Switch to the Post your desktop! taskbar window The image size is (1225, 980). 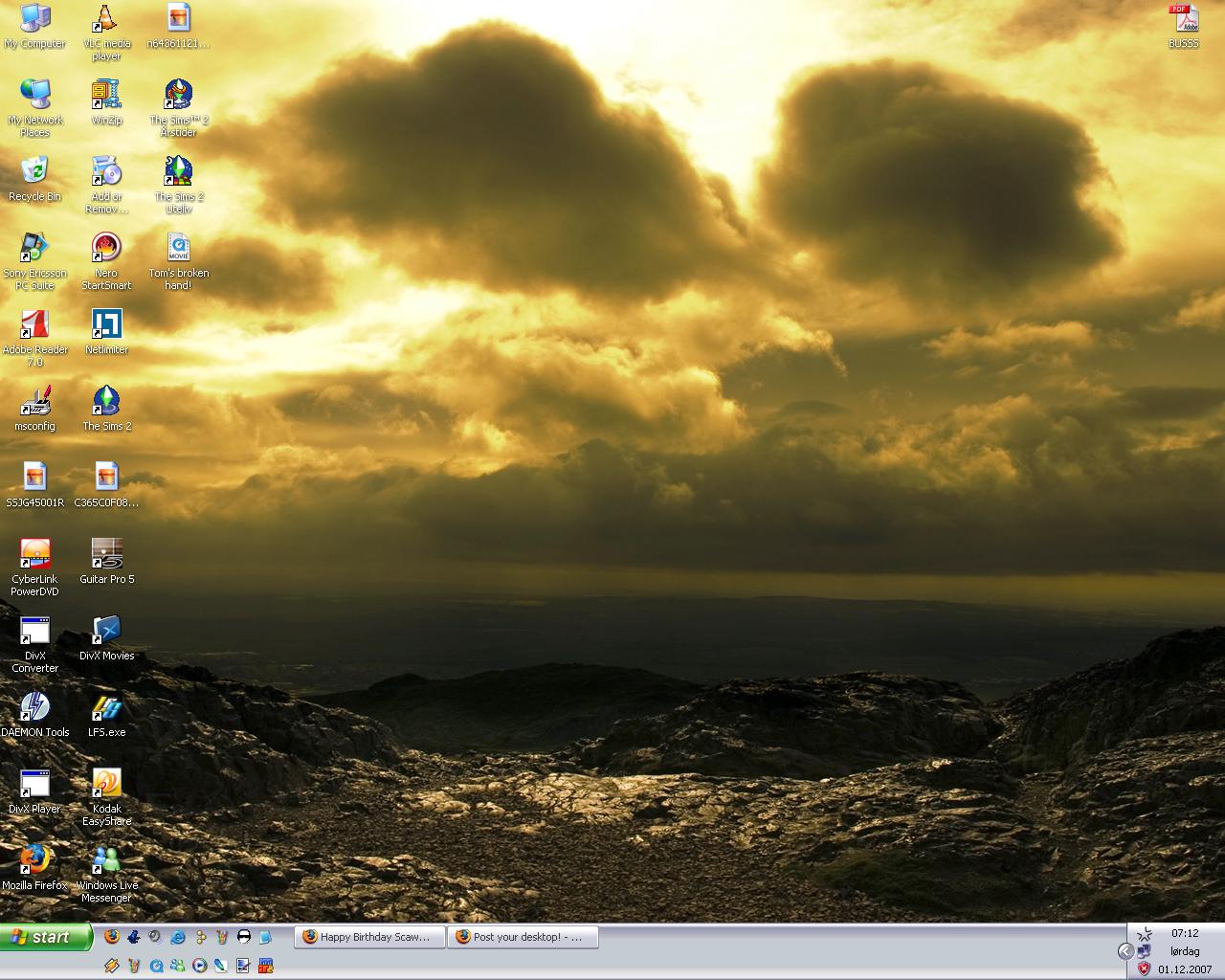click(523, 937)
